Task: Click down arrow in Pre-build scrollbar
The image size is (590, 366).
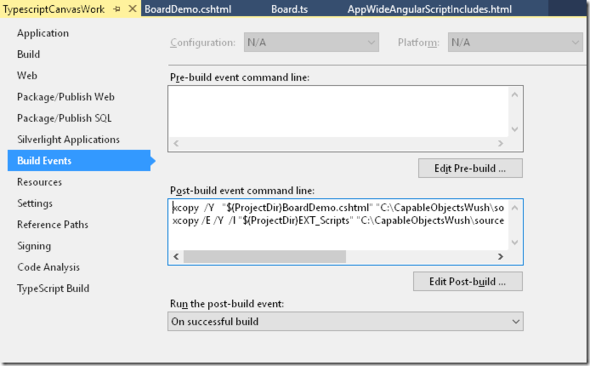Action: click(515, 129)
